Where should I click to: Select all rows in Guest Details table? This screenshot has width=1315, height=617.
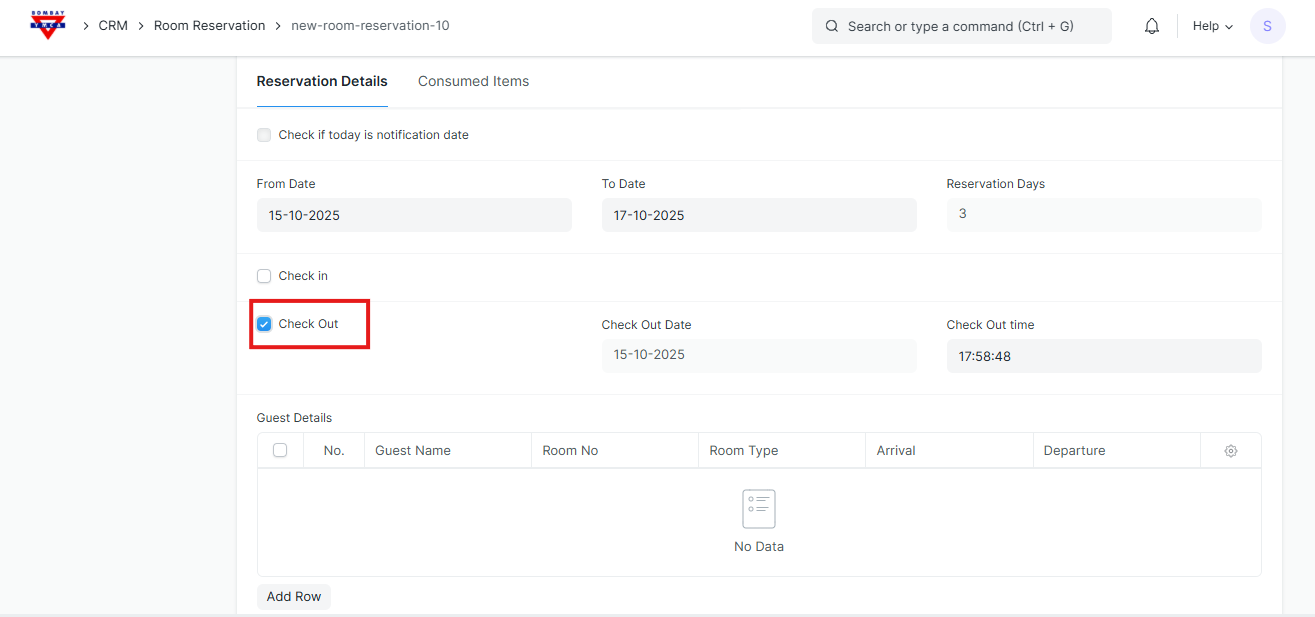tap(280, 451)
